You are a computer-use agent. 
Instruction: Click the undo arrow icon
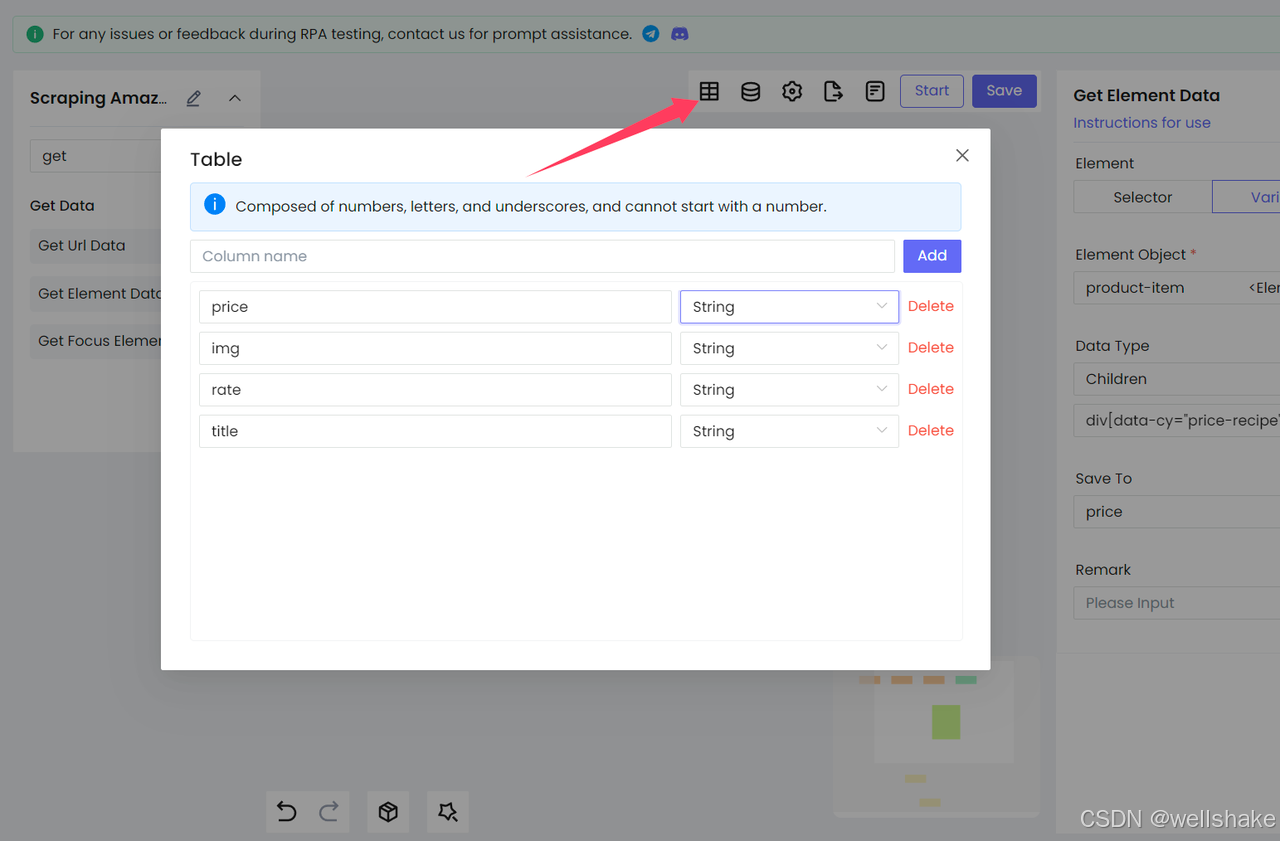click(287, 812)
